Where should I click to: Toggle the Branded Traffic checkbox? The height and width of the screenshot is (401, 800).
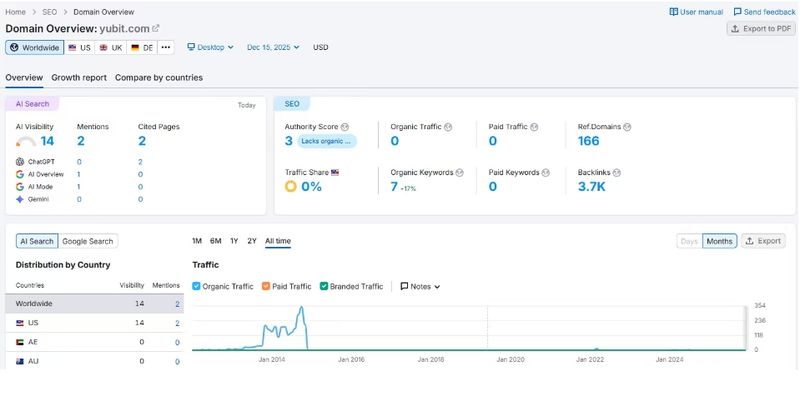pos(323,286)
